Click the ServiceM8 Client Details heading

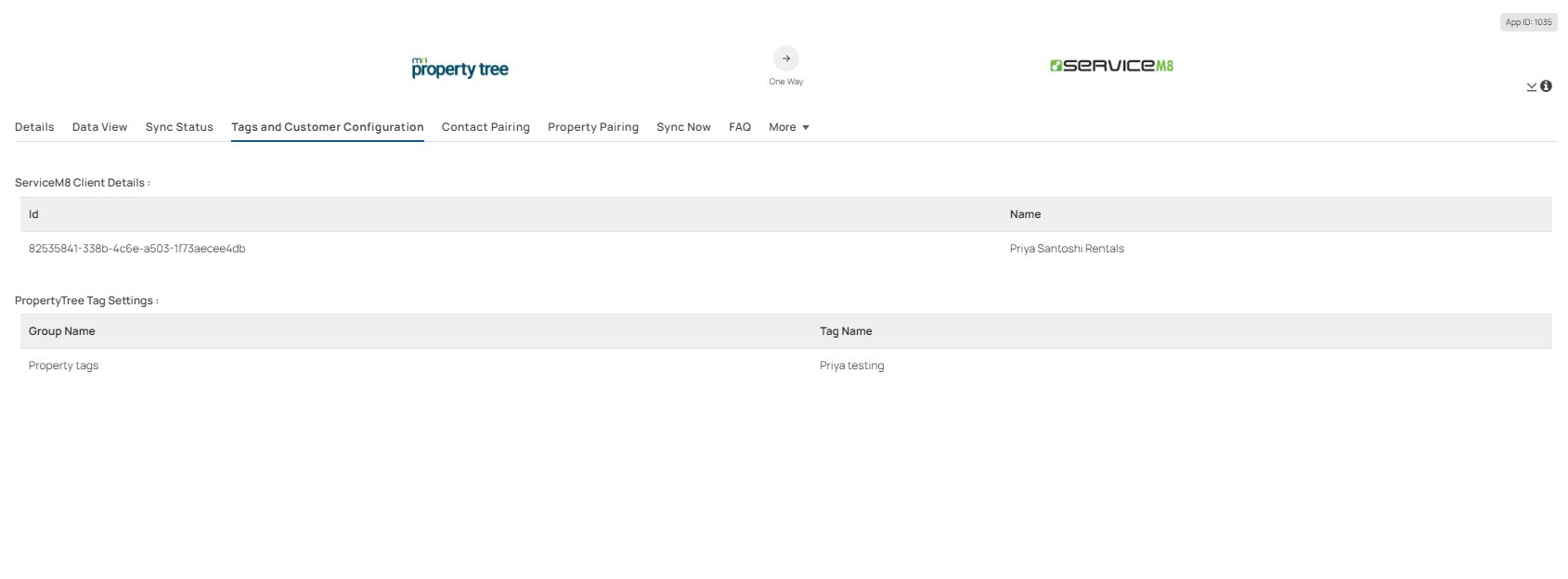click(x=82, y=183)
